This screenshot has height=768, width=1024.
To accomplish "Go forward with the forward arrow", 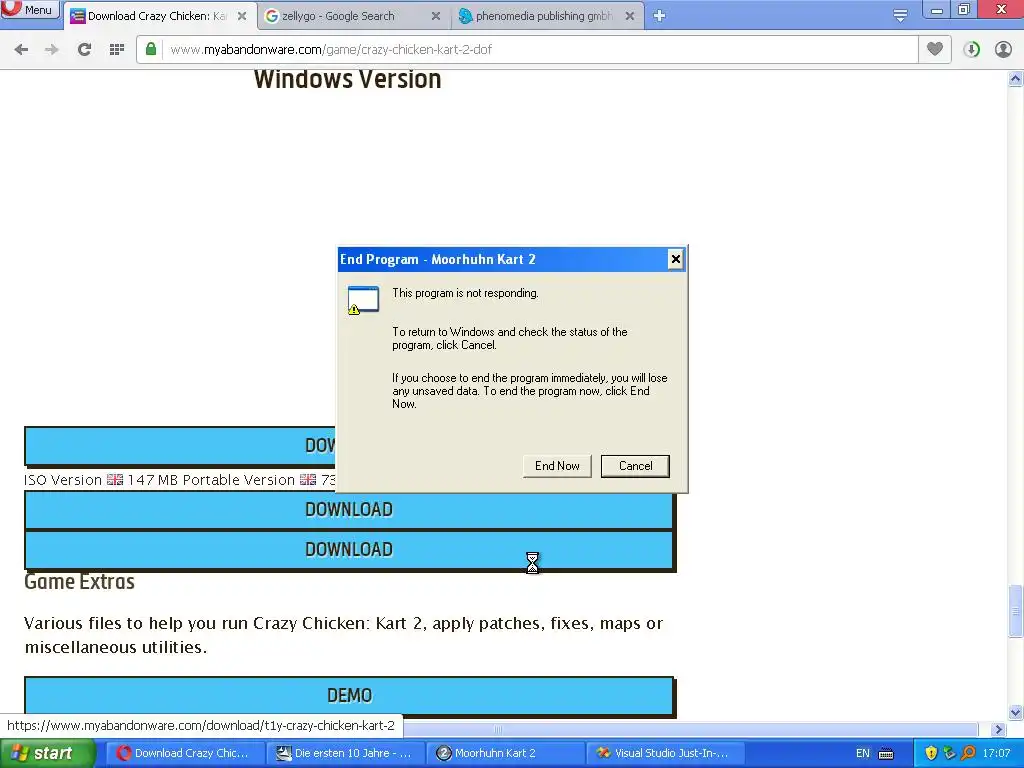I will [x=52, y=49].
